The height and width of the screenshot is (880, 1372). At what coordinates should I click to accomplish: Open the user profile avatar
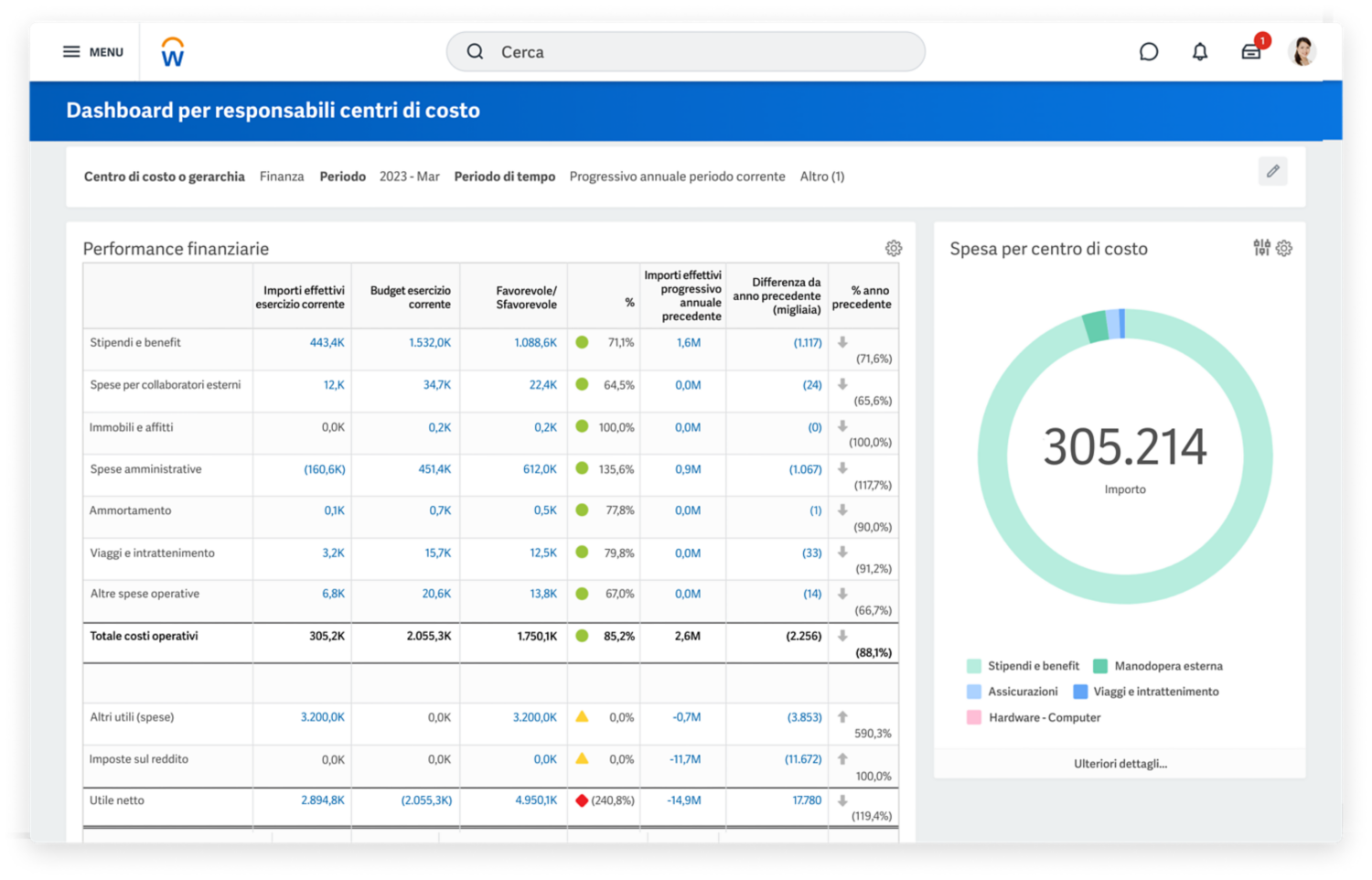[x=1302, y=52]
